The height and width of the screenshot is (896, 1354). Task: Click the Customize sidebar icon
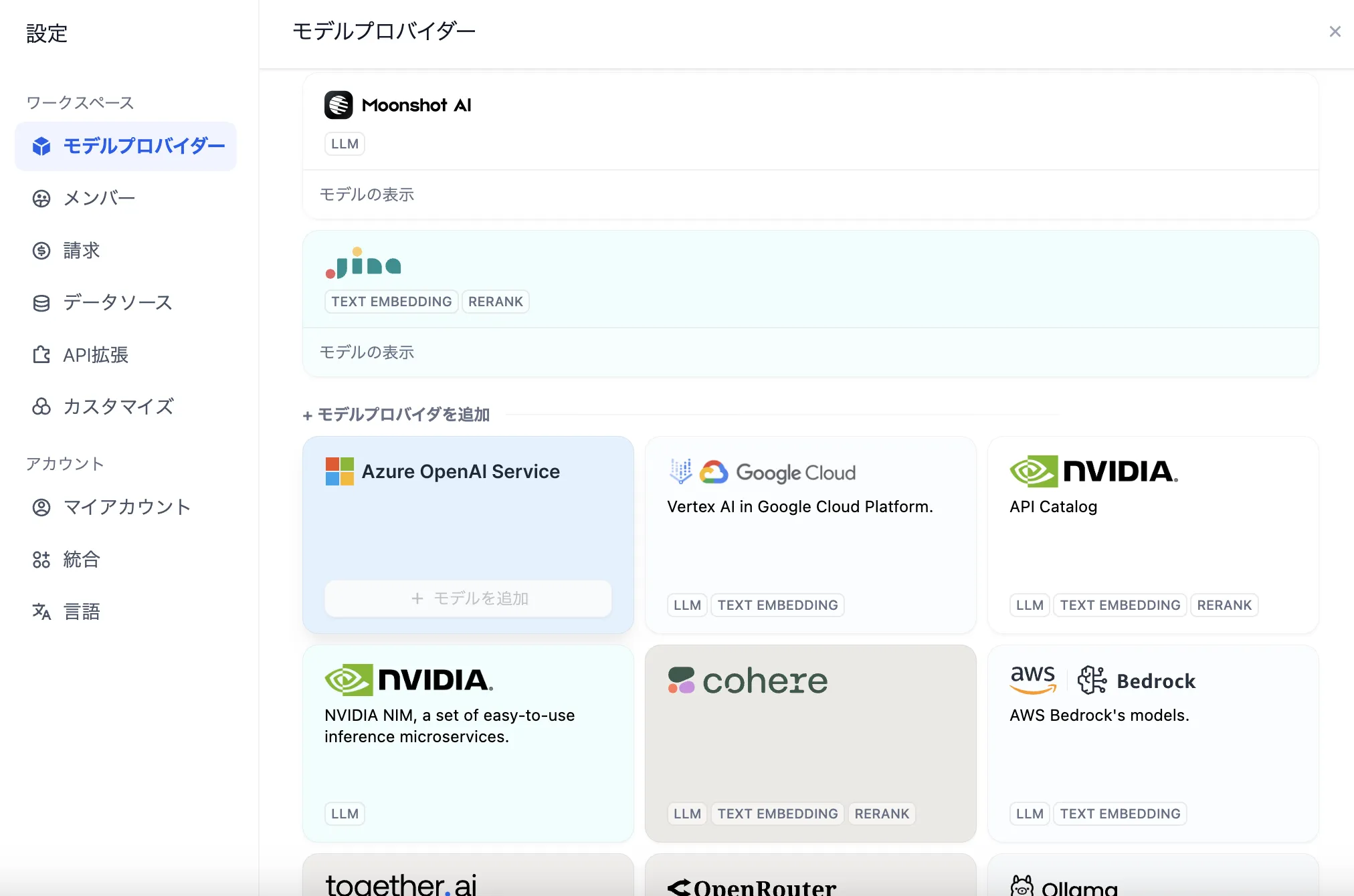click(41, 407)
